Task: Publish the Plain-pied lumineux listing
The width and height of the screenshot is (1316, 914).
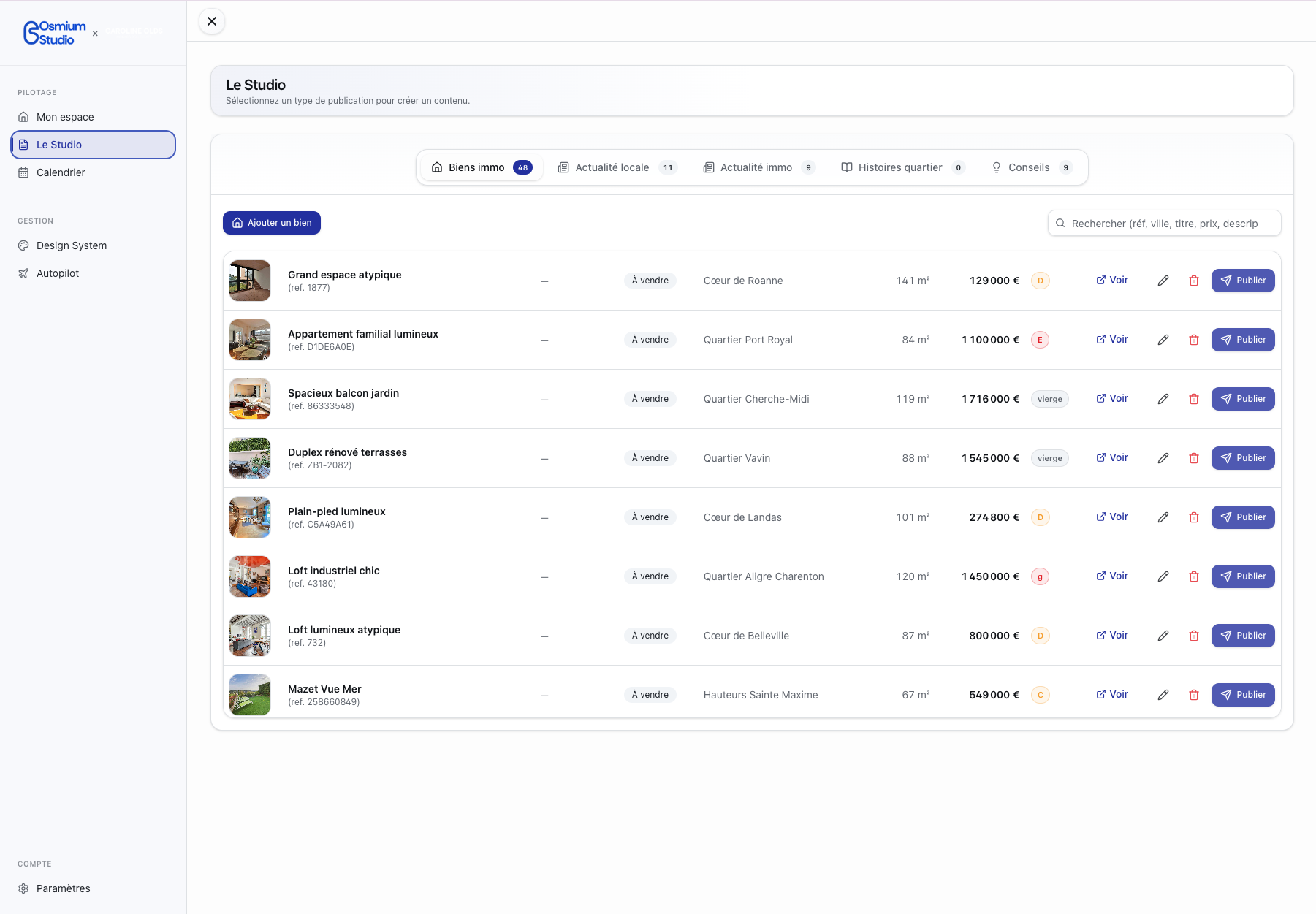Action: [1243, 517]
